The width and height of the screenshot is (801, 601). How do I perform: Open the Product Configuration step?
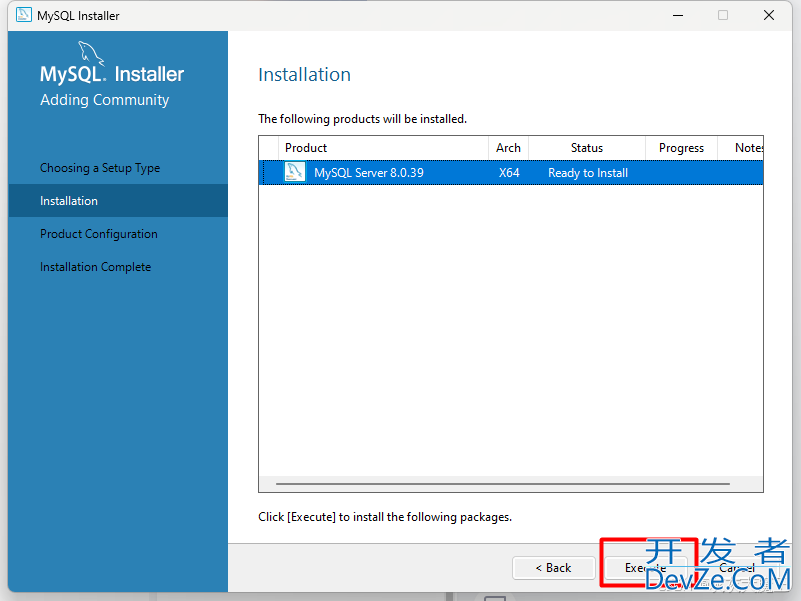[99, 234]
